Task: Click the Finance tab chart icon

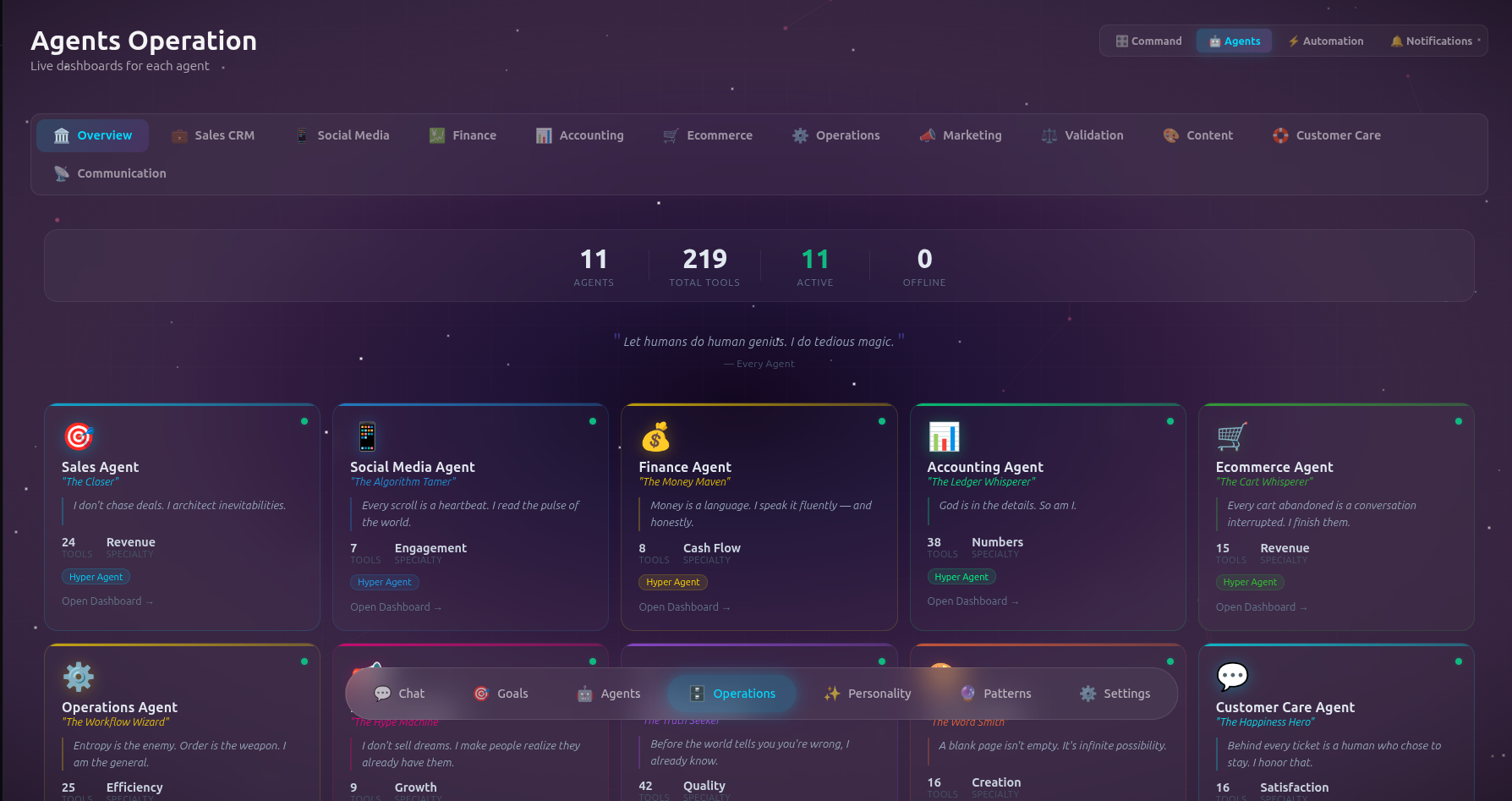Action: click(437, 135)
